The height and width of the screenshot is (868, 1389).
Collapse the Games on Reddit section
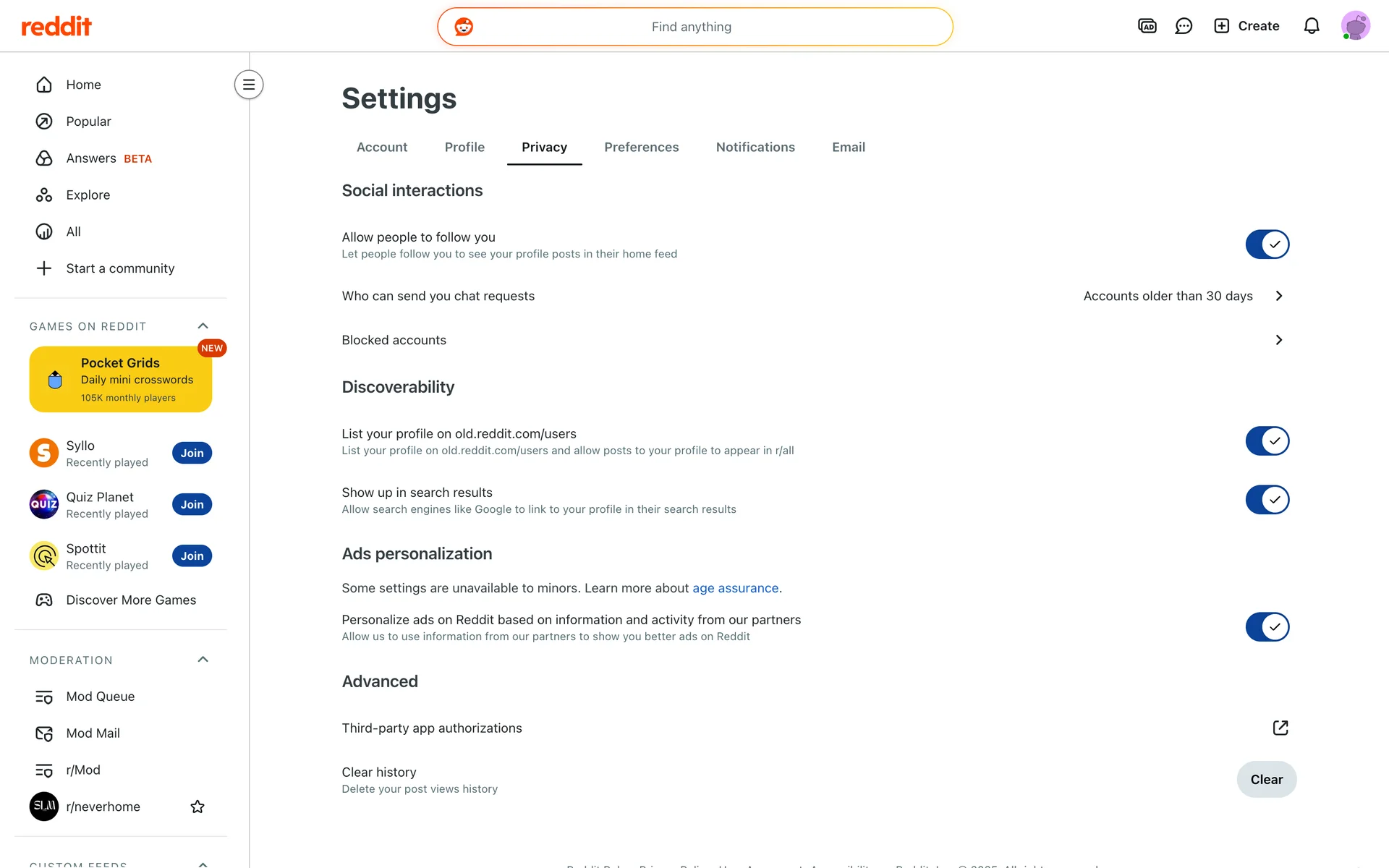[203, 326]
